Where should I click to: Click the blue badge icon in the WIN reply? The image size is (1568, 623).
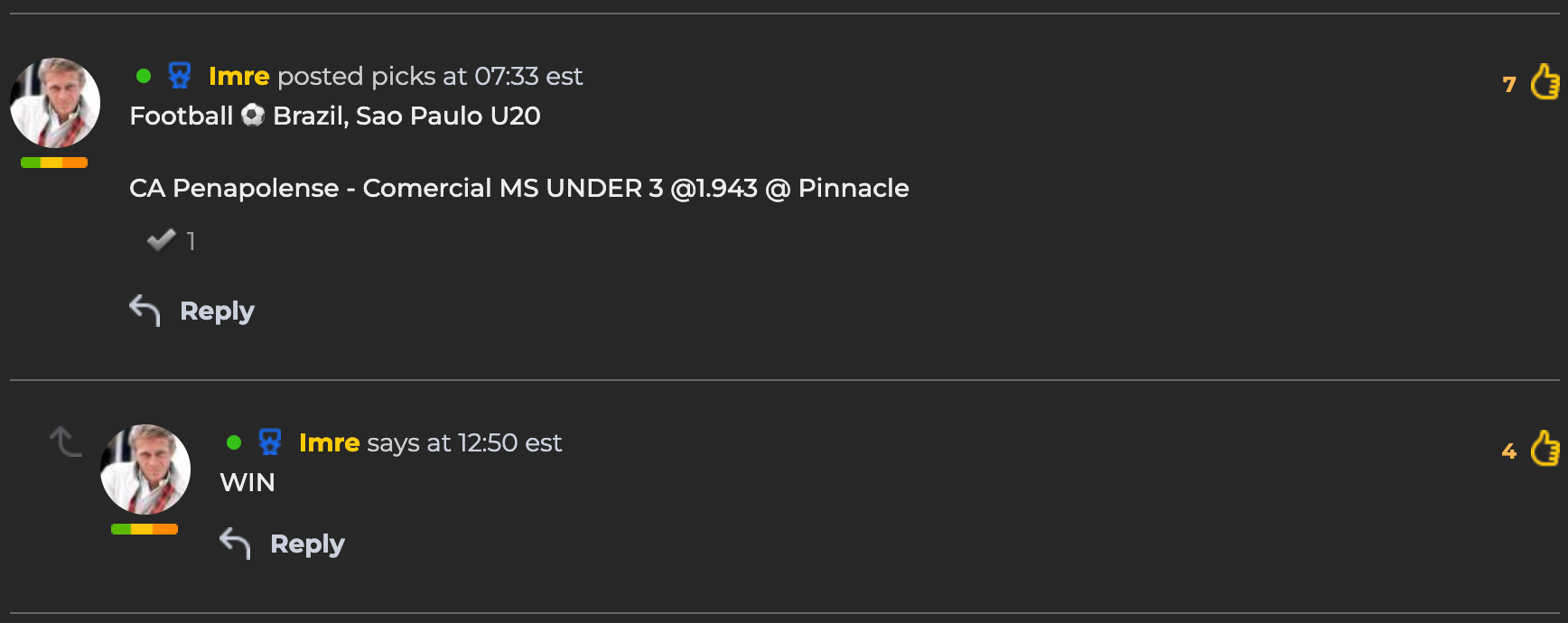pyautogui.click(x=270, y=442)
